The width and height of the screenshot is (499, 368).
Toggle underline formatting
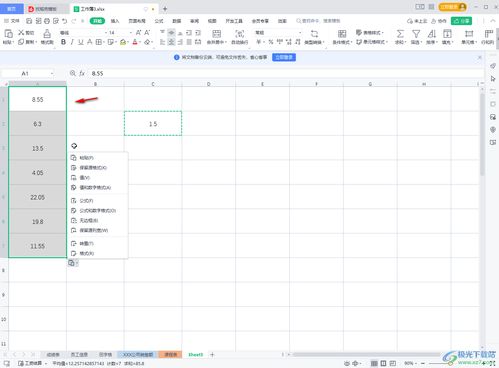81,42
